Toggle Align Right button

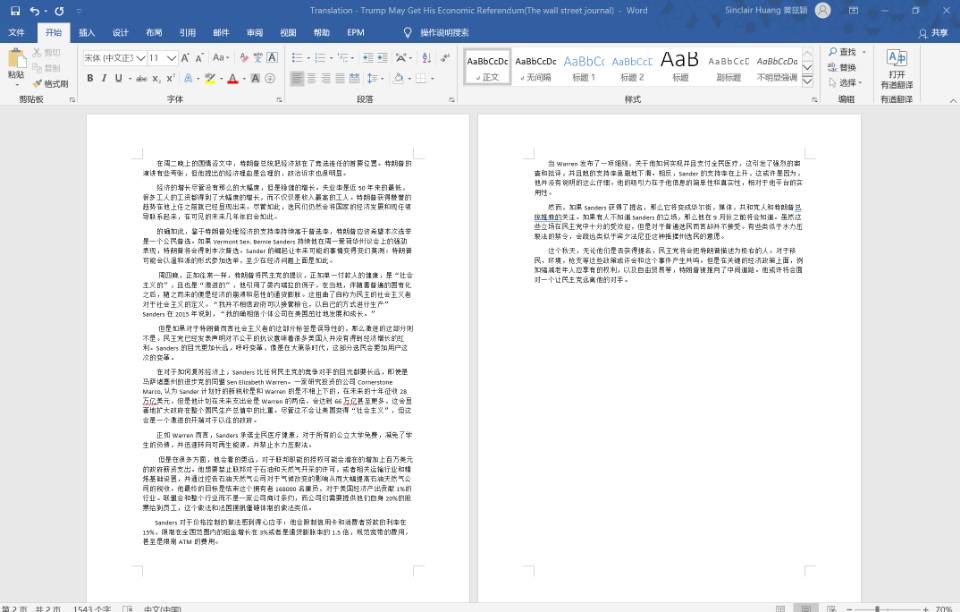(x=326, y=78)
